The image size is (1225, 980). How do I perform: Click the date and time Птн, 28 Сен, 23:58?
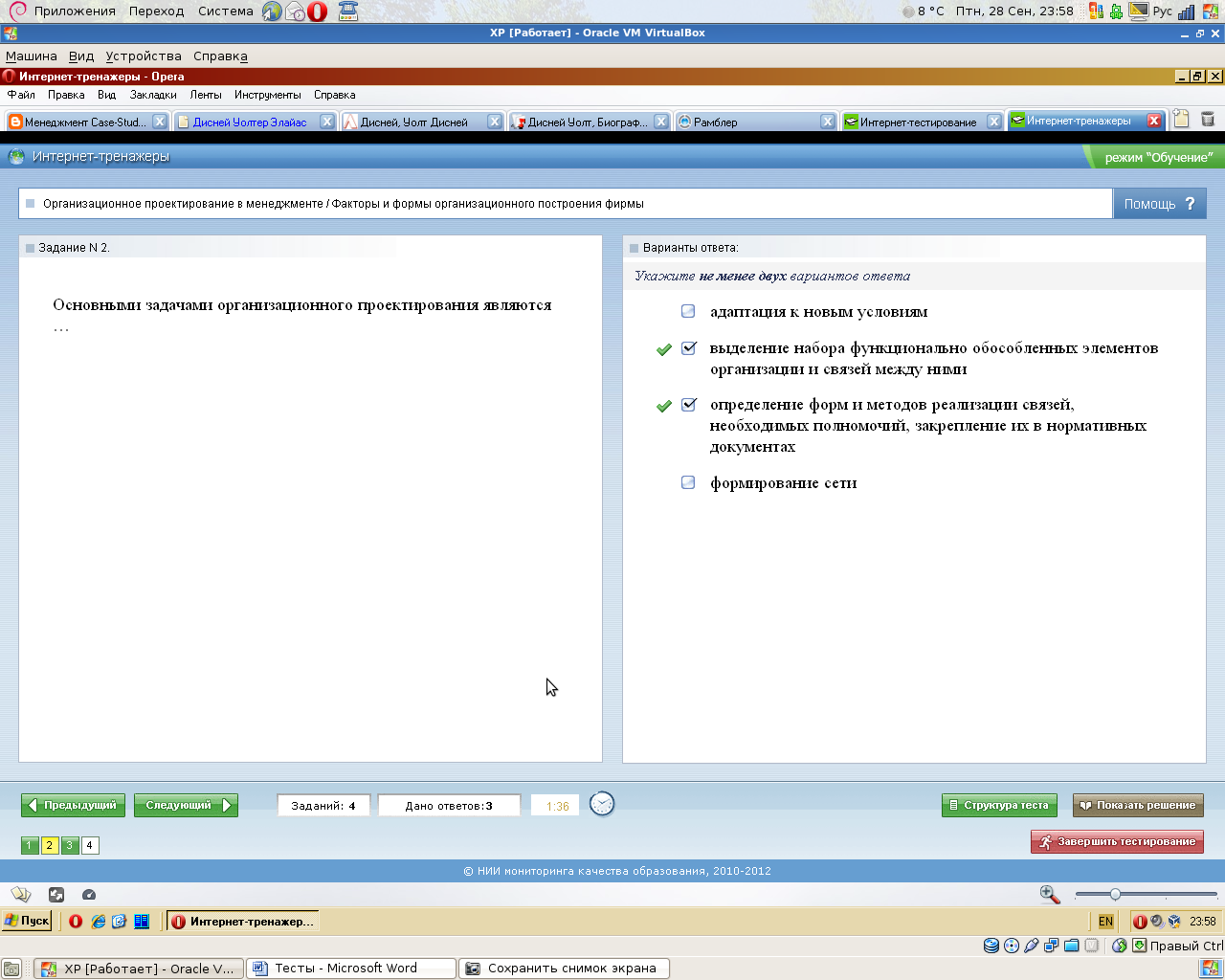click(x=1014, y=11)
